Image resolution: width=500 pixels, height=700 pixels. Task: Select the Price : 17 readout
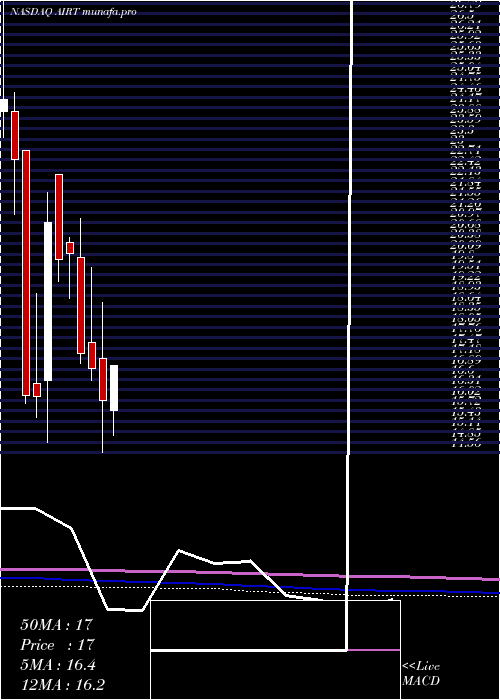point(57,645)
